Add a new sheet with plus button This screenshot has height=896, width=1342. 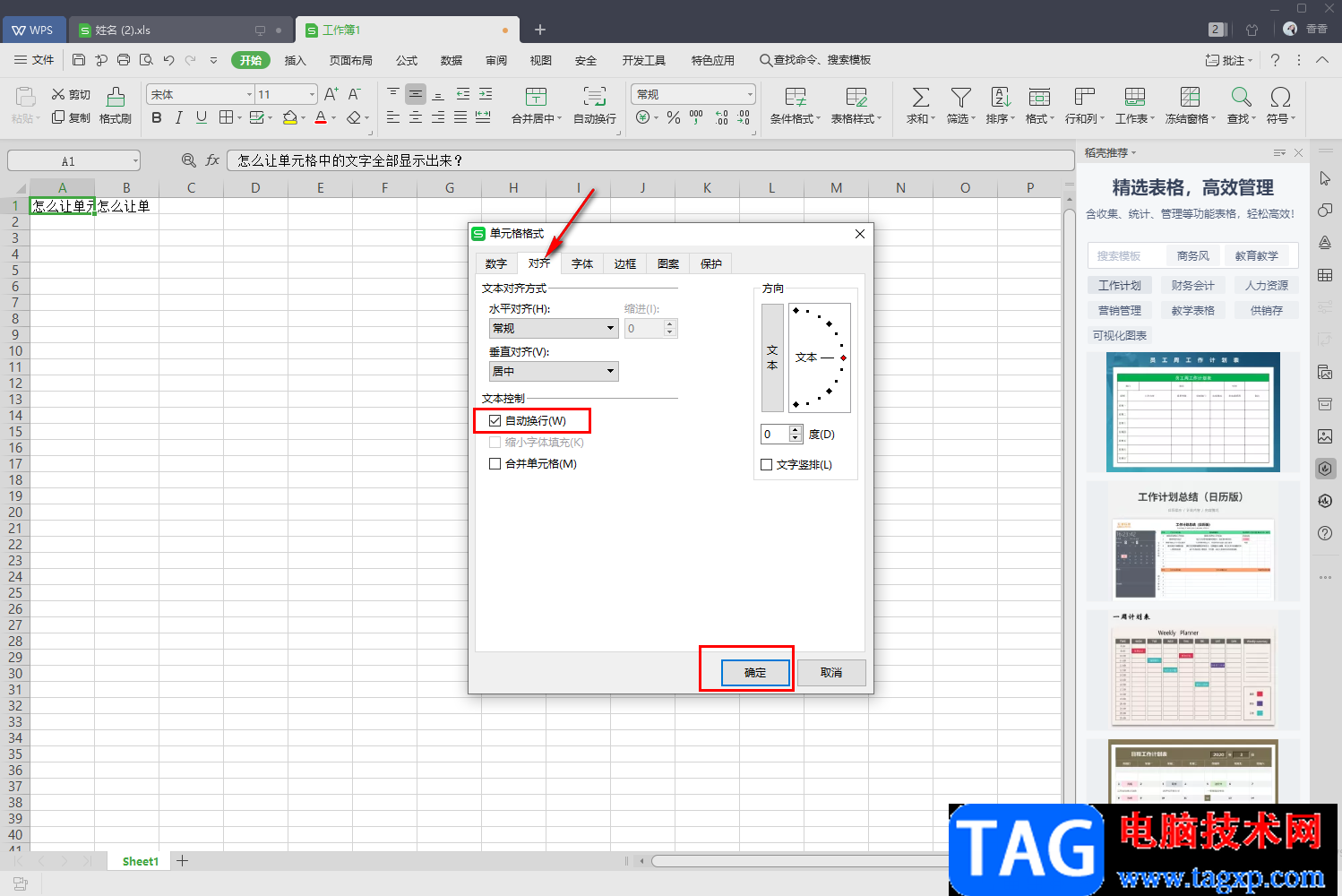[x=183, y=860]
